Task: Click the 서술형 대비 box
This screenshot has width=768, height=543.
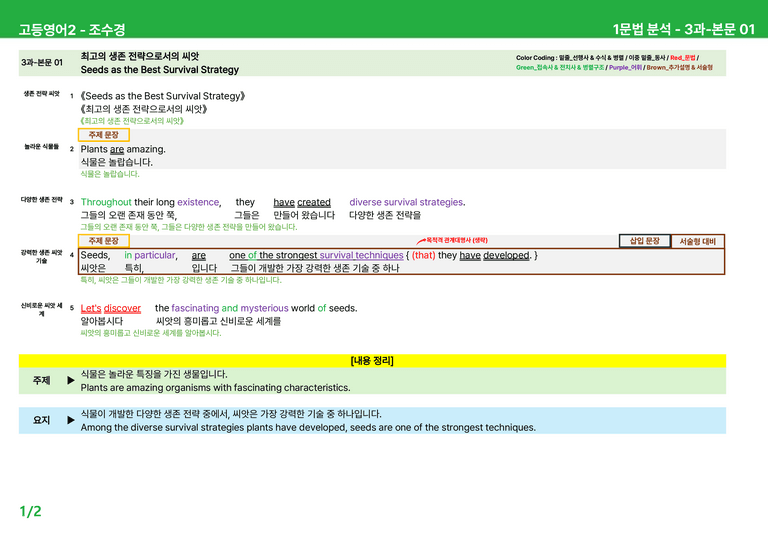Action: click(697, 241)
